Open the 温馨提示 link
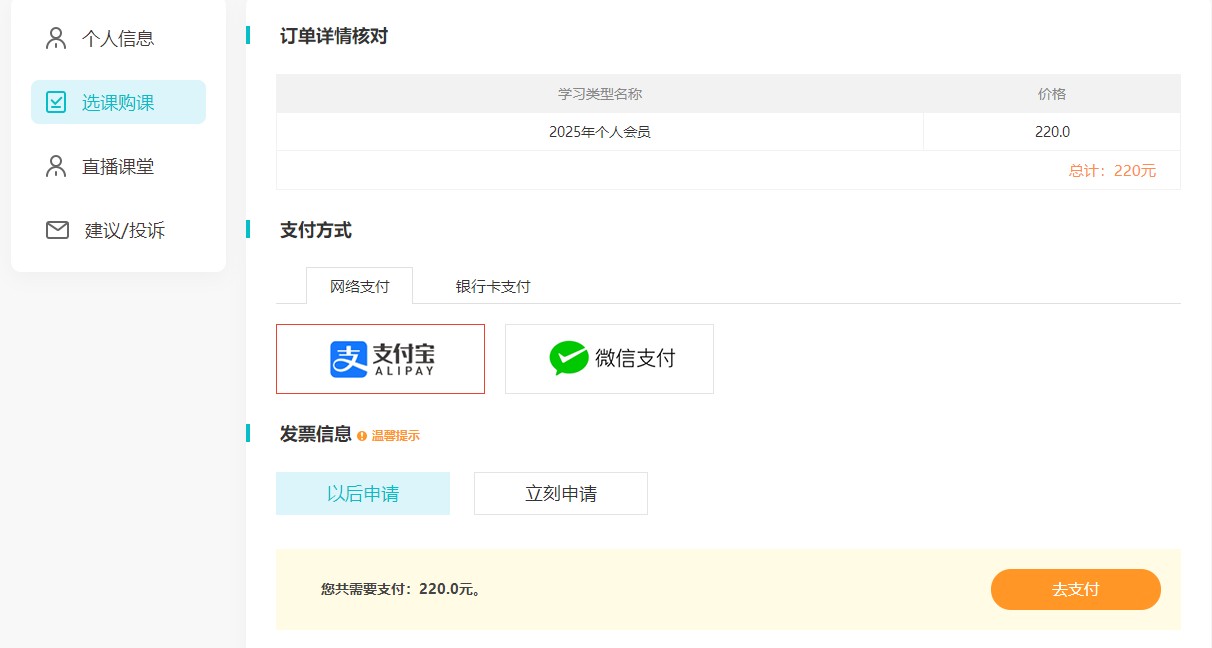This screenshot has width=1212, height=648. point(397,435)
